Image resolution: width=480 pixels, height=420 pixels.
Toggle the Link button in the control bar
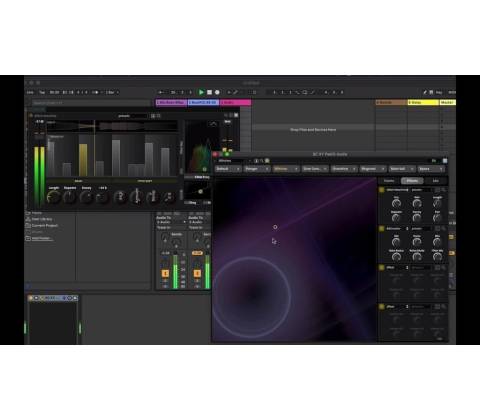[x=30, y=92]
